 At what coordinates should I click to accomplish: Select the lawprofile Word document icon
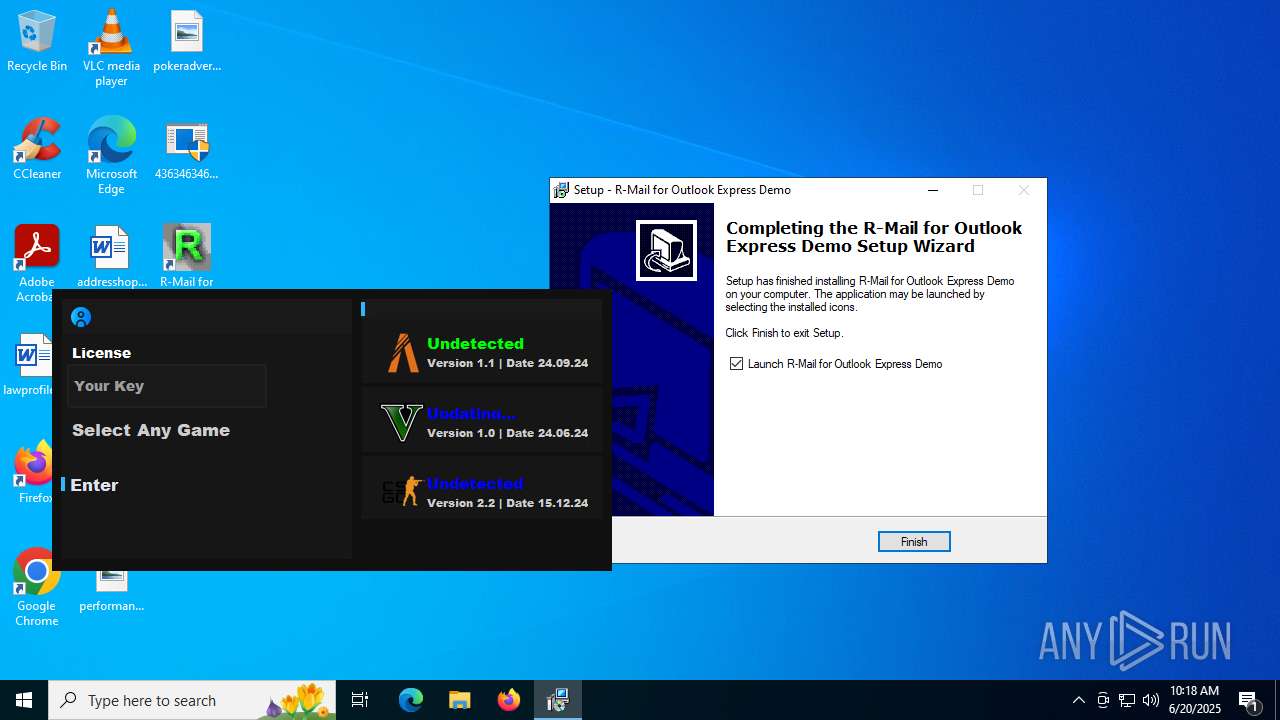click(x=32, y=364)
